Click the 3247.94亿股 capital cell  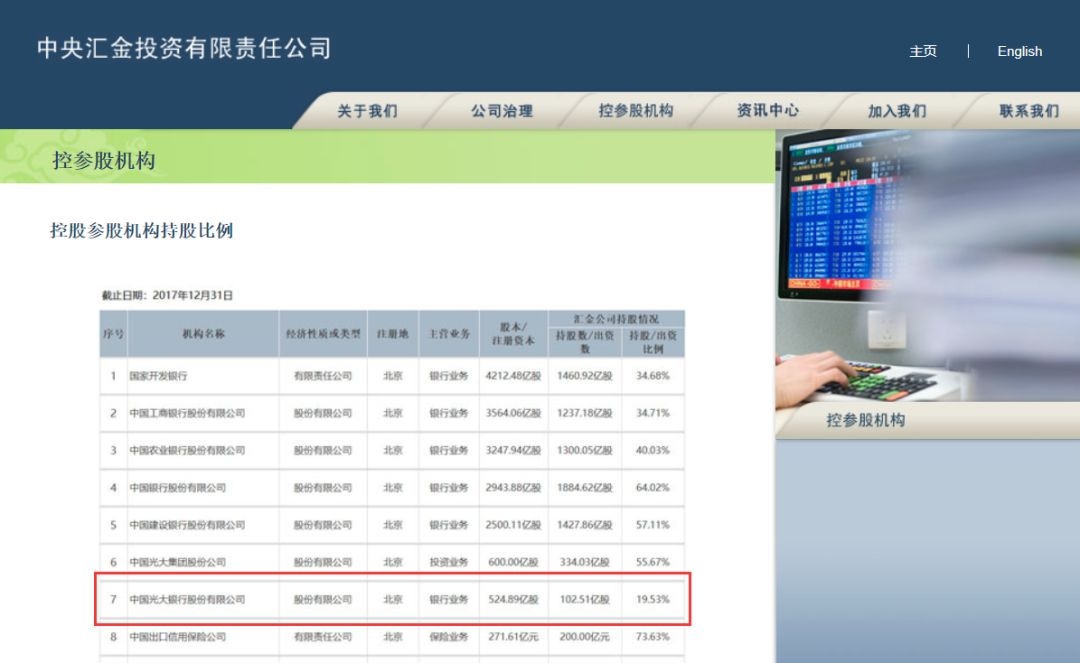pyautogui.click(x=513, y=450)
